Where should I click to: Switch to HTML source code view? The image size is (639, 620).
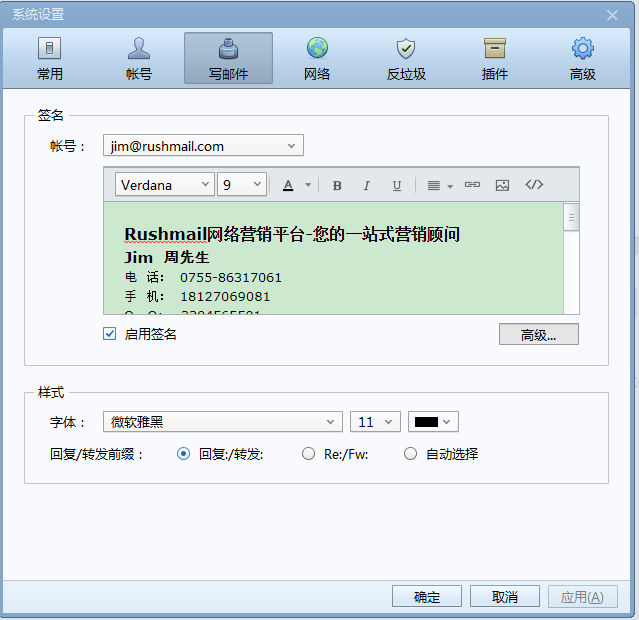(534, 185)
